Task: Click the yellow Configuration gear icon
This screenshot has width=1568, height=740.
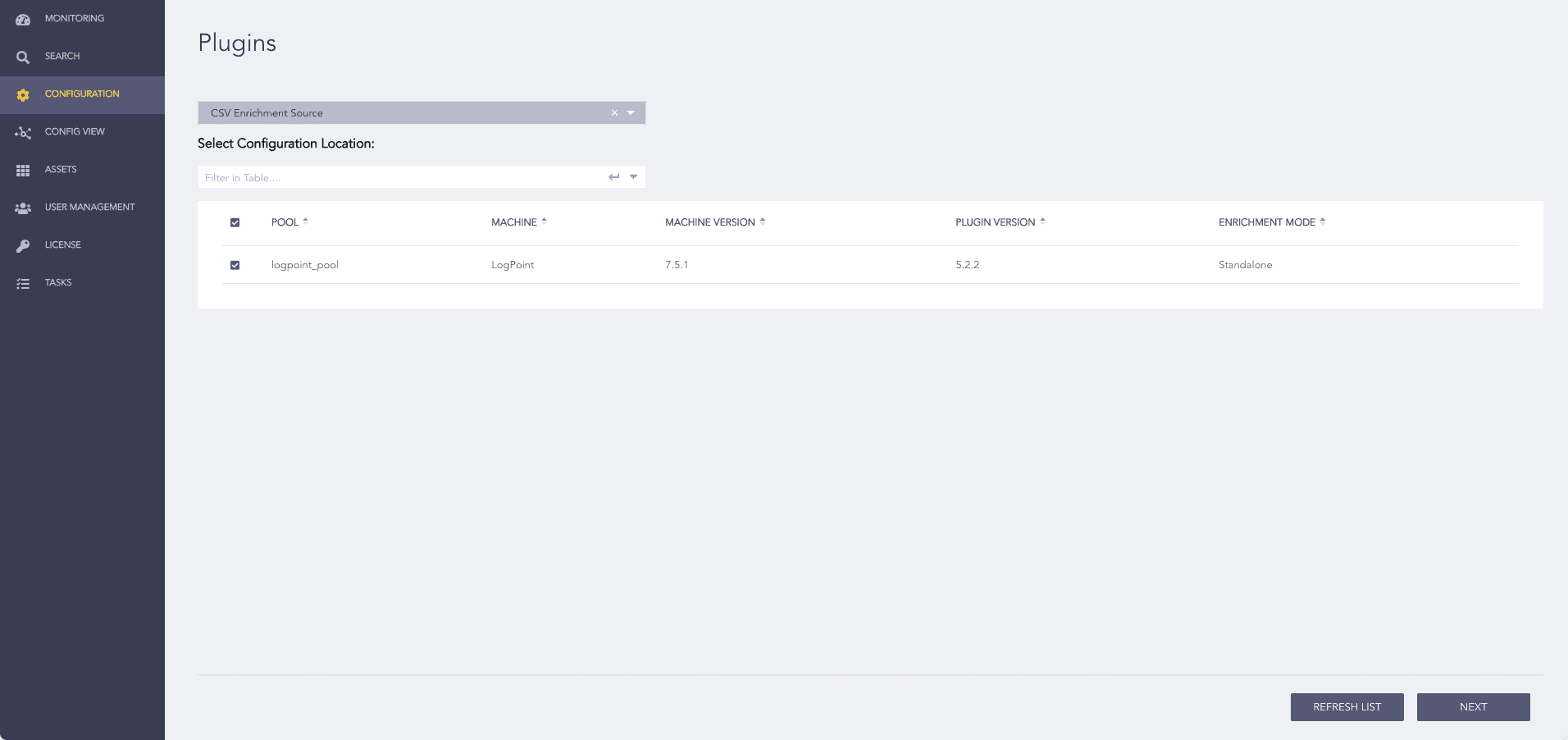Action: point(23,94)
